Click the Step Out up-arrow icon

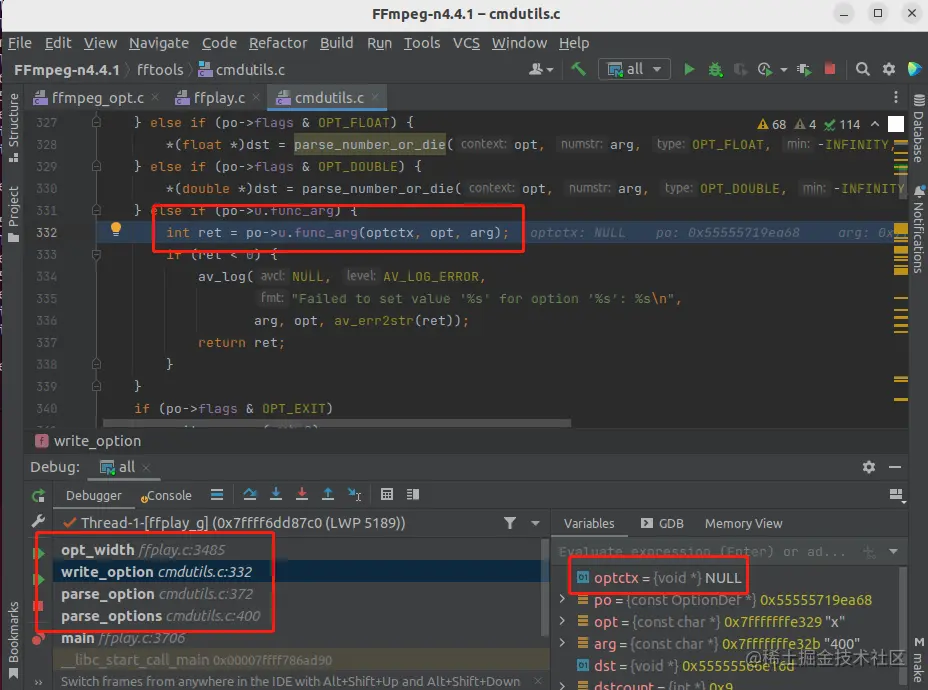[x=328, y=494]
